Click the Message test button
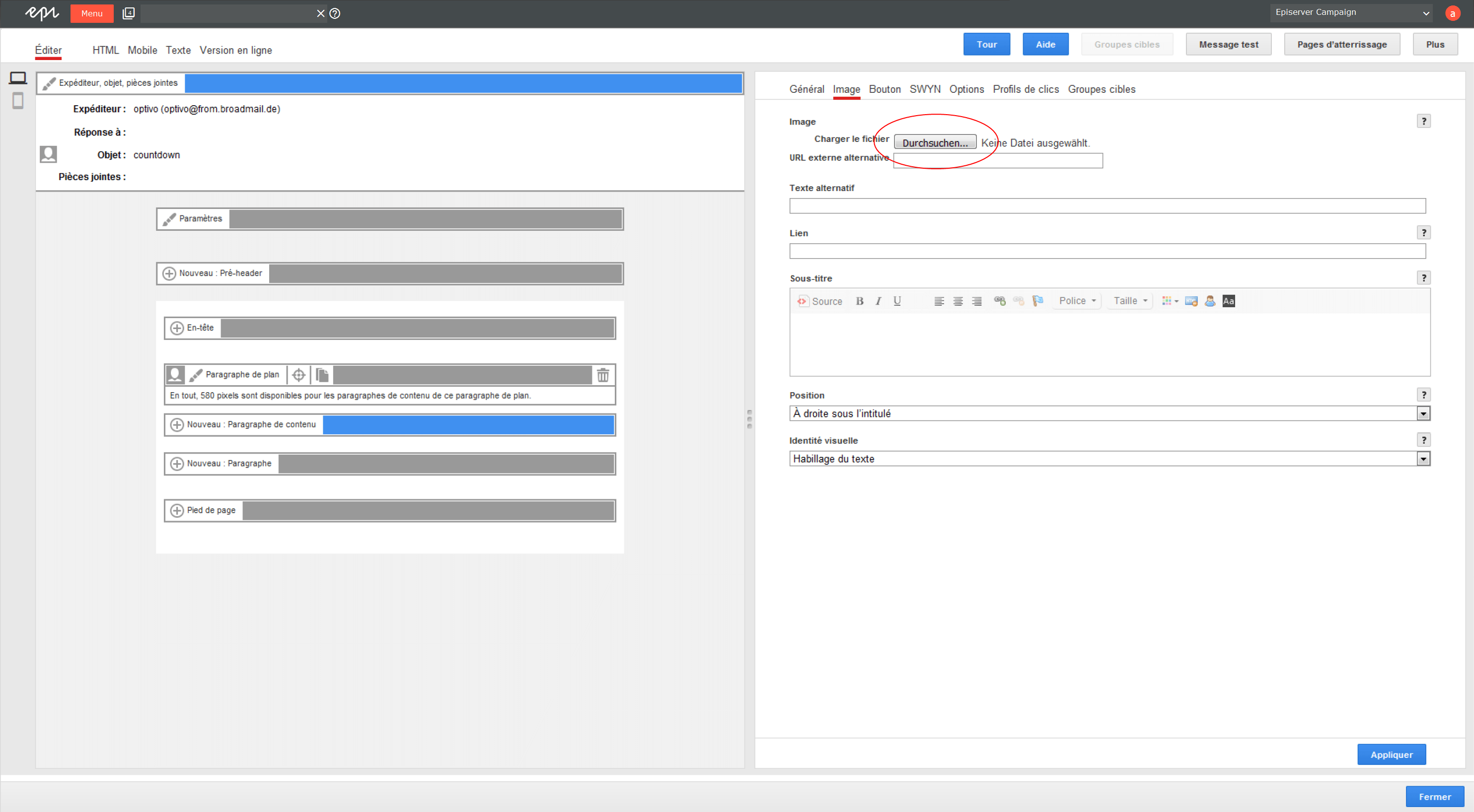The height and width of the screenshot is (812, 1474). tap(1229, 44)
